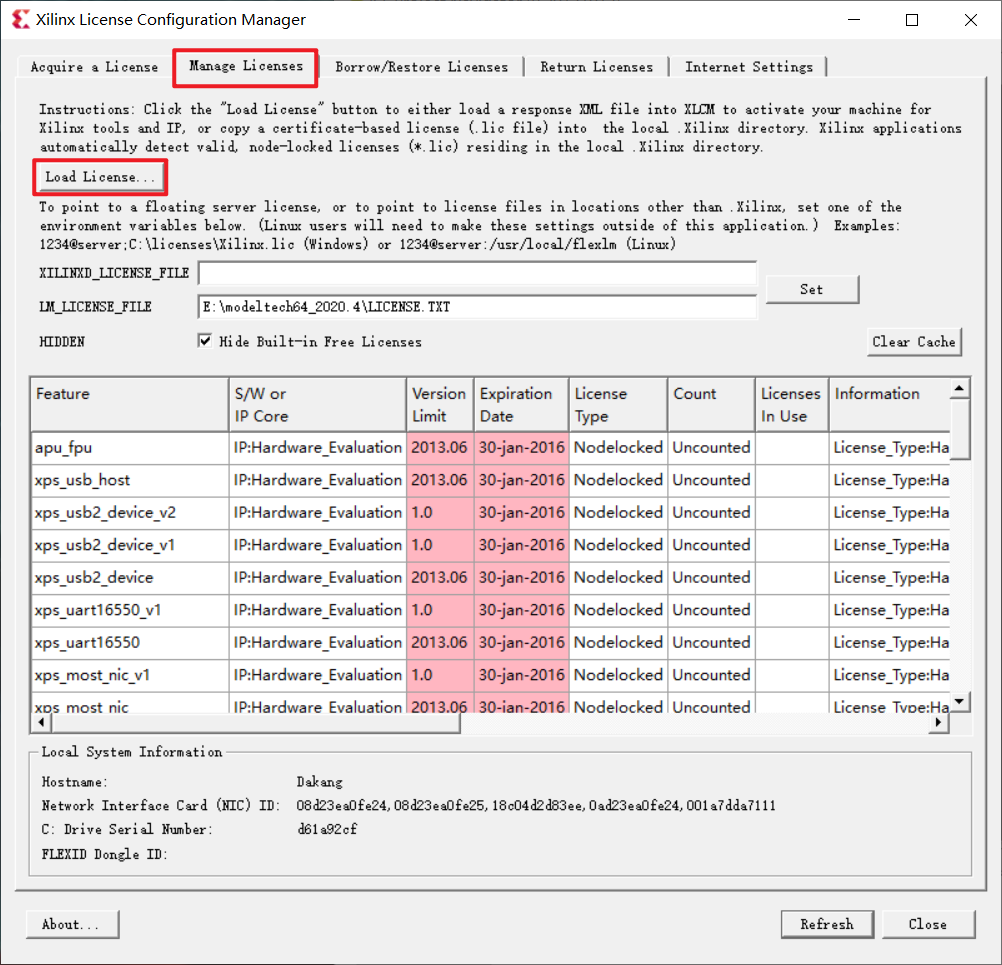Click the Xilinx logo in title bar

[x=20, y=19]
